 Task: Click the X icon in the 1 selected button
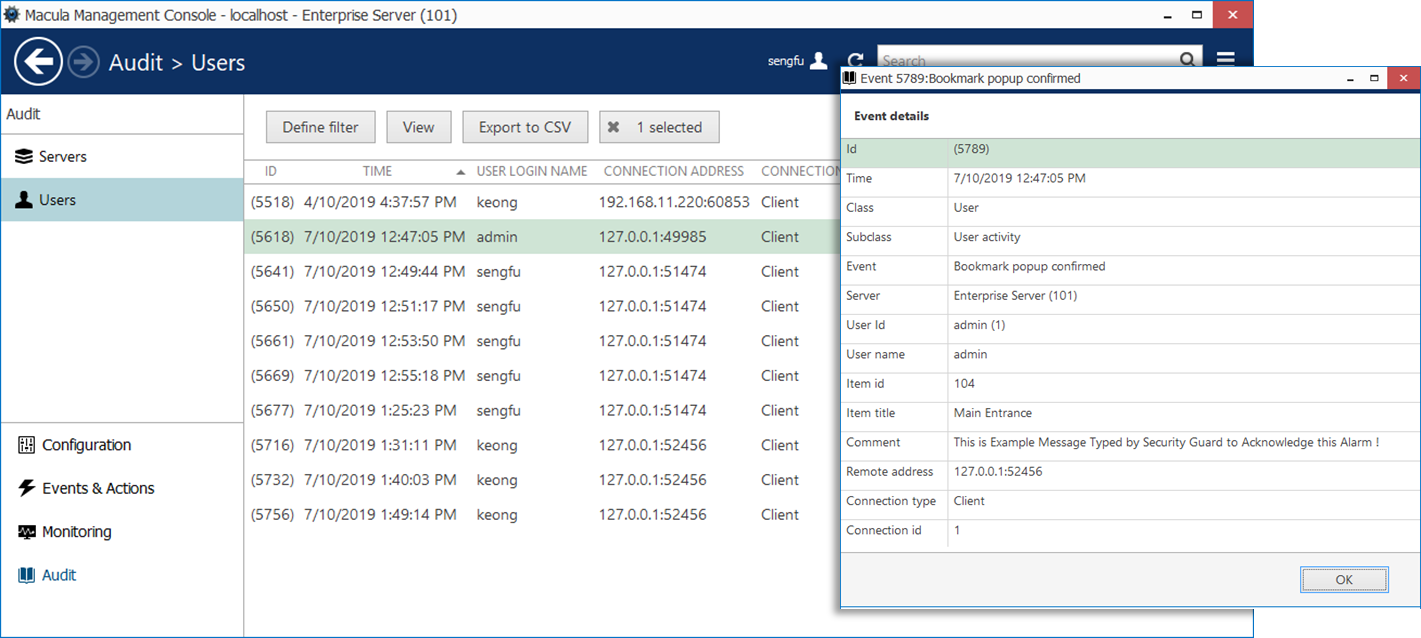point(614,127)
